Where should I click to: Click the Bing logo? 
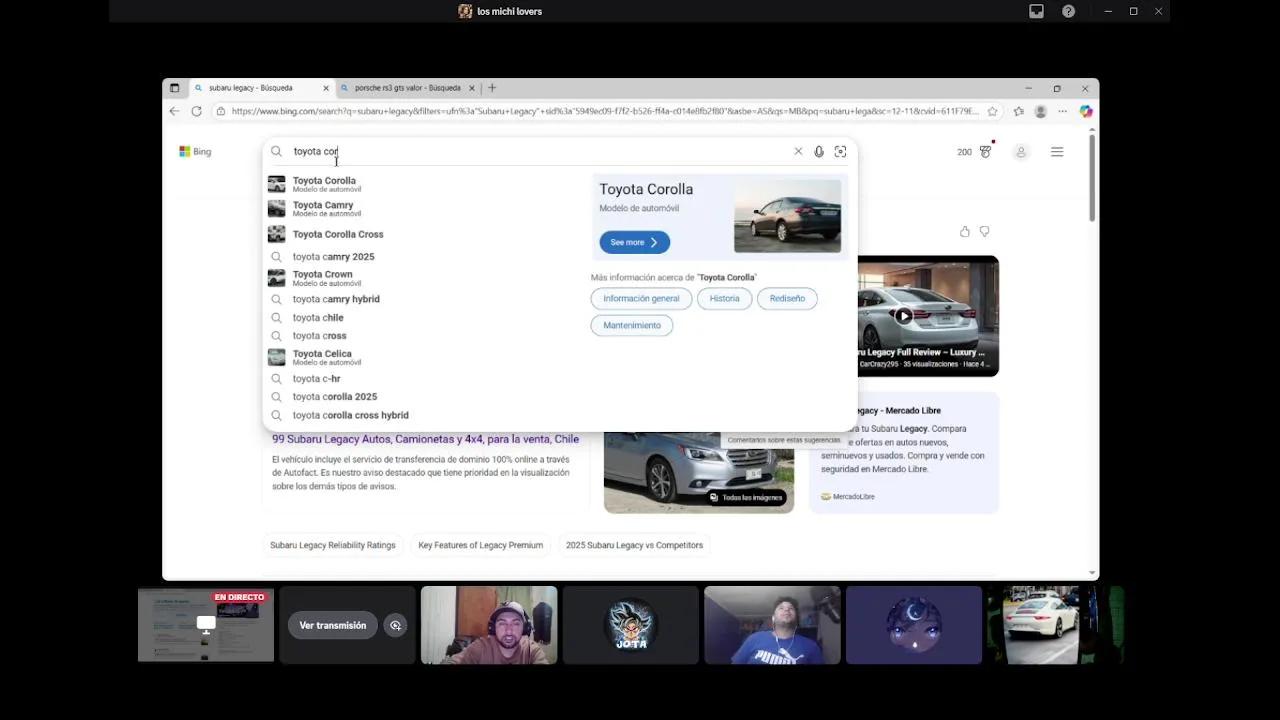tap(195, 152)
